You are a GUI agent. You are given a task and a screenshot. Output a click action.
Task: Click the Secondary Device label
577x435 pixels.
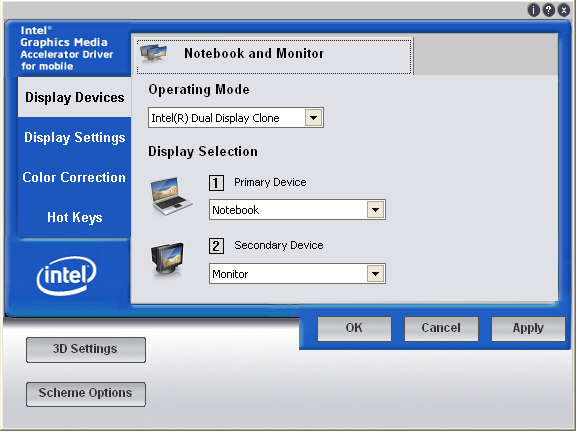click(x=279, y=245)
